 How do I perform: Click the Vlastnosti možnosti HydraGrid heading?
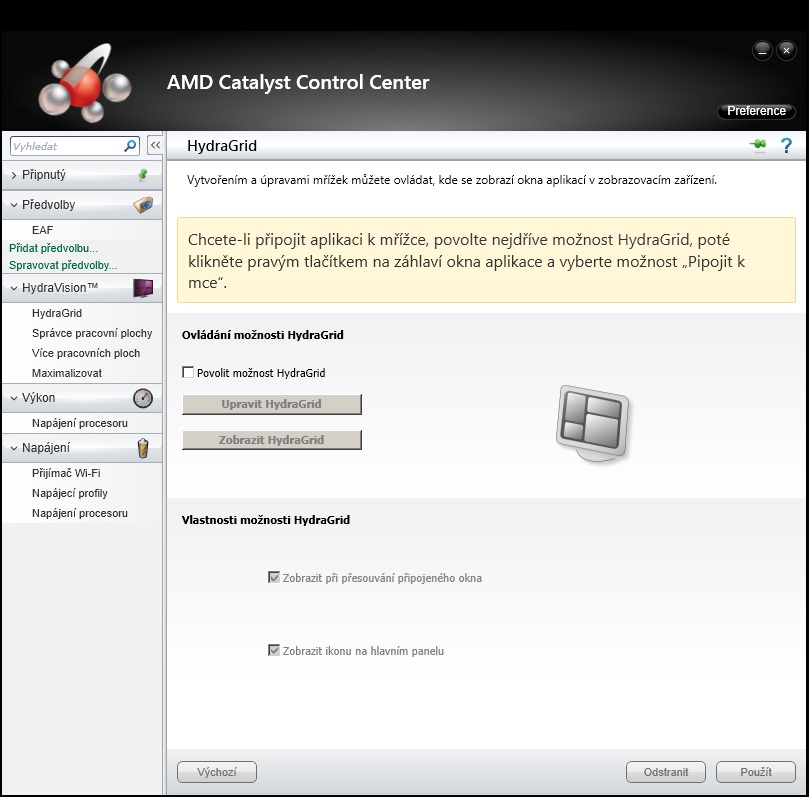pos(266,520)
